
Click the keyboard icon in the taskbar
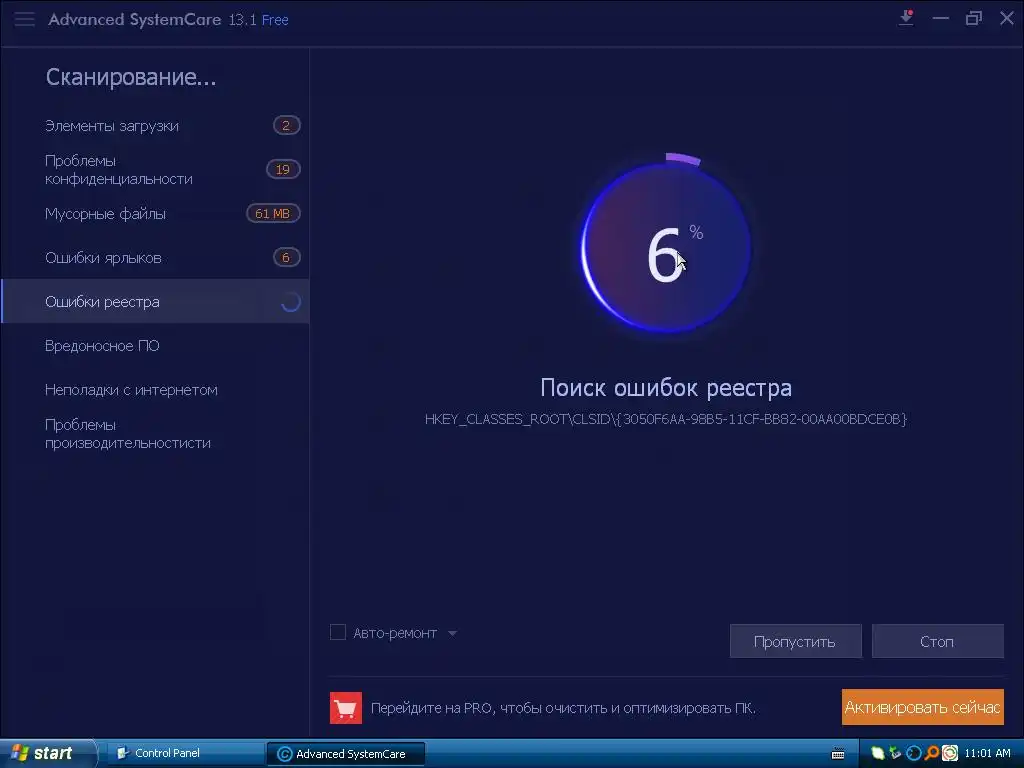point(838,754)
